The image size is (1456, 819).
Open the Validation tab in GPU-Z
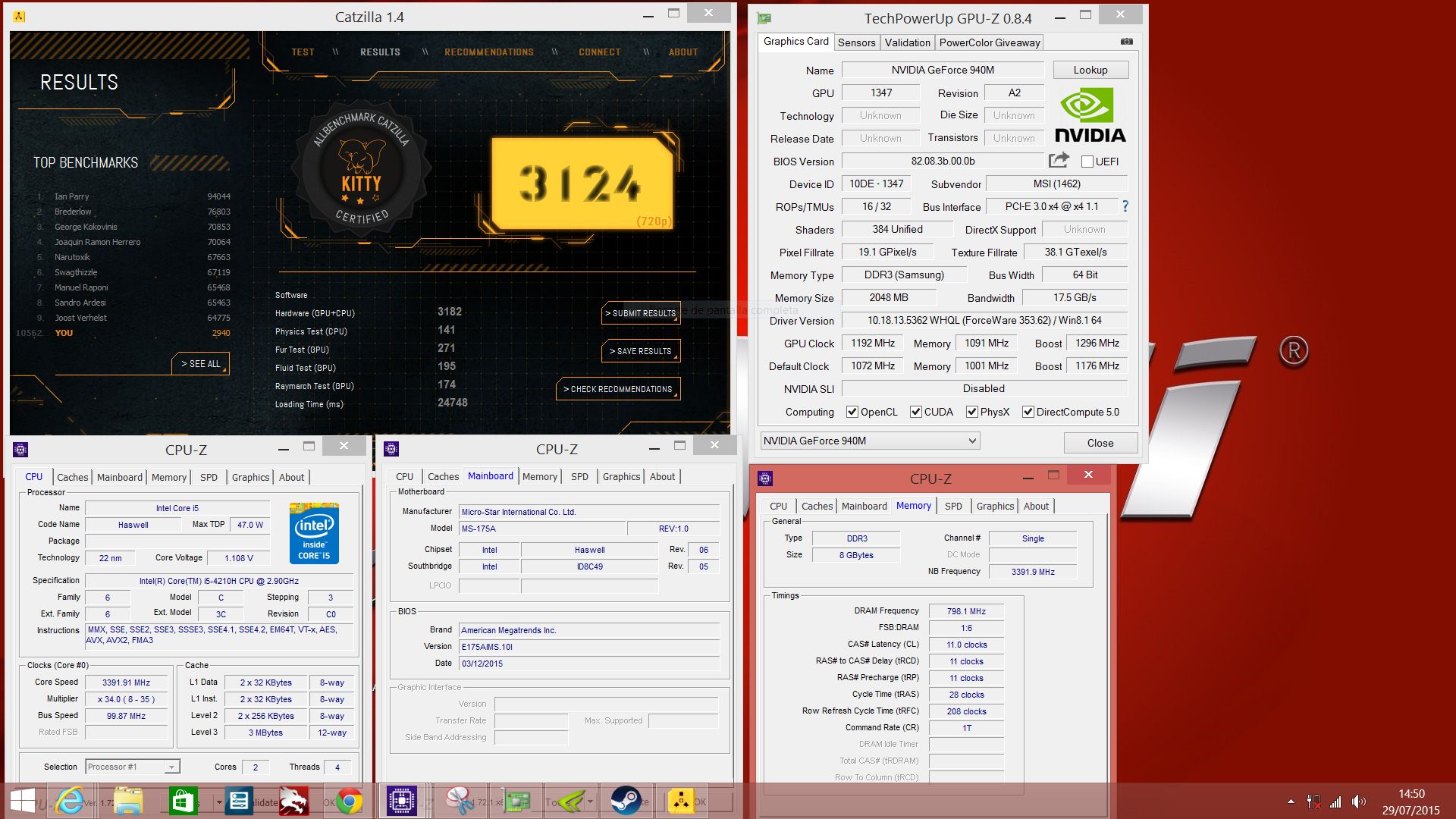[907, 42]
